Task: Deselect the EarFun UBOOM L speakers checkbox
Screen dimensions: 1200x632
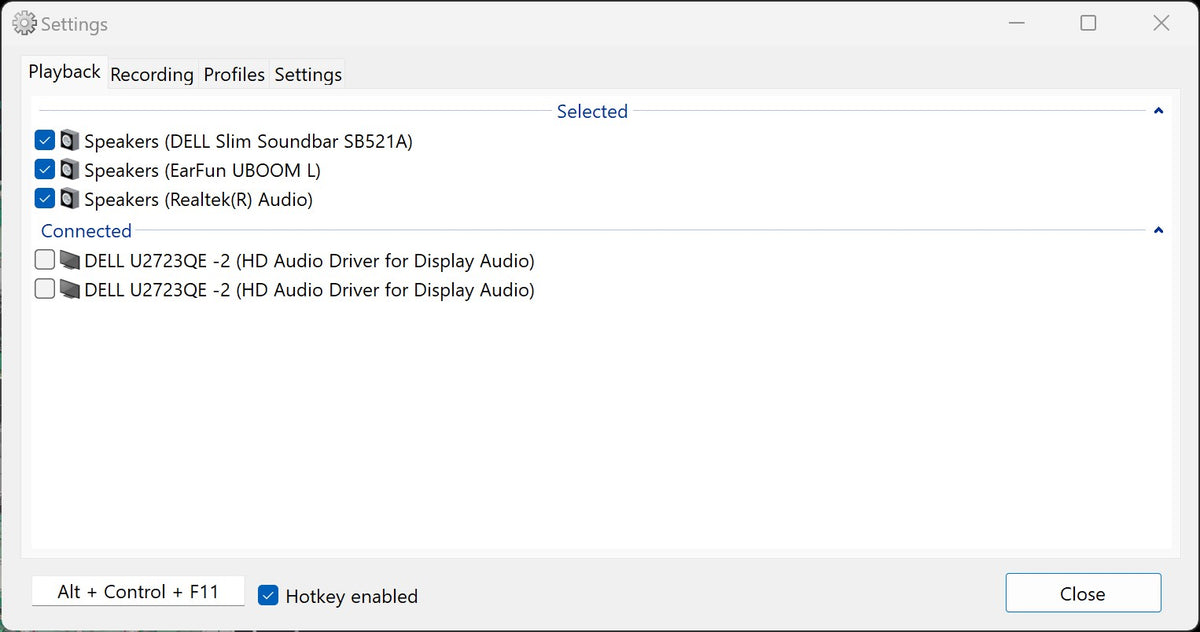Action: click(x=44, y=170)
